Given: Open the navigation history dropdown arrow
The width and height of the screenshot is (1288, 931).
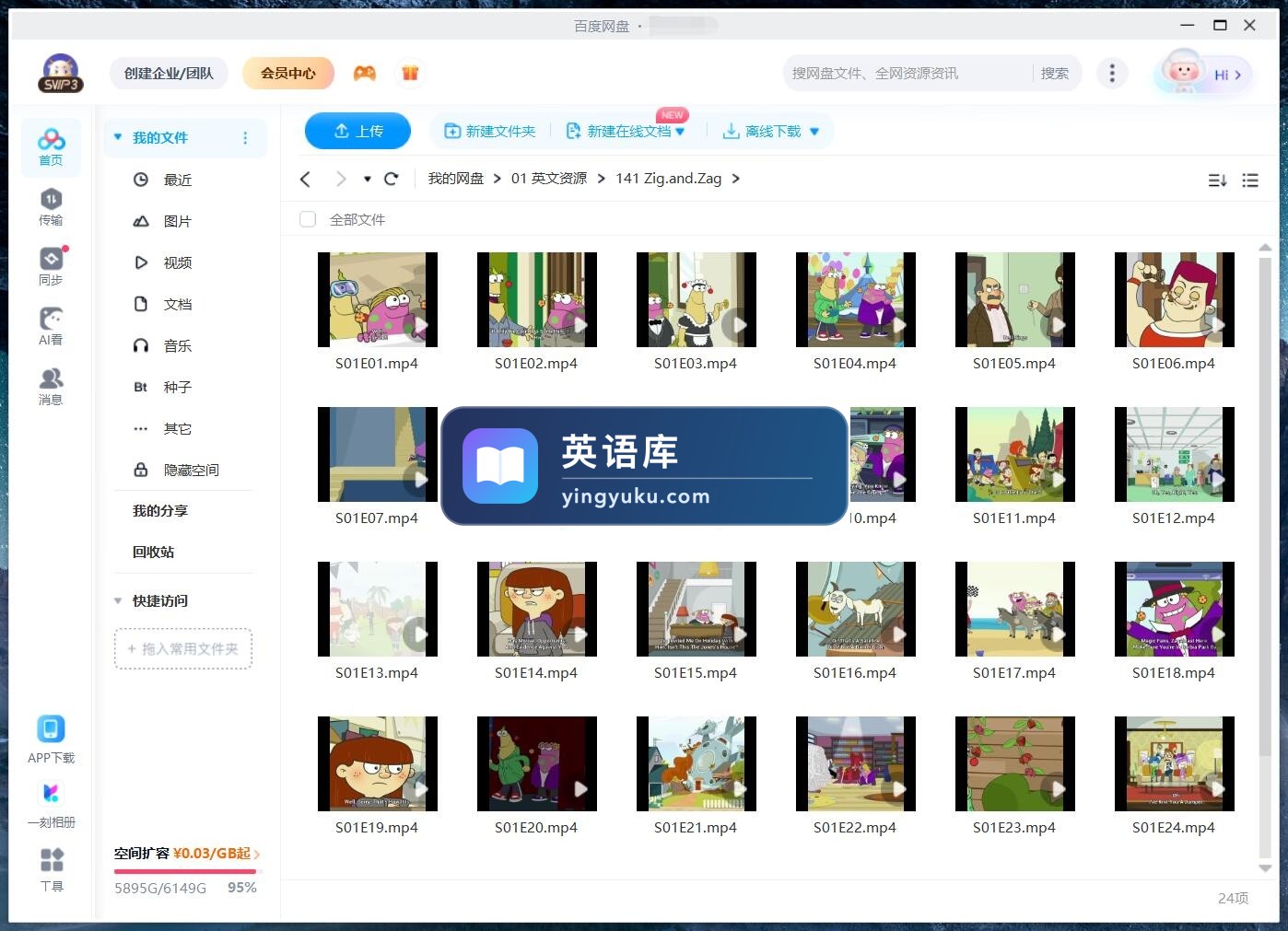Looking at the screenshot, I should tap(368, 179).
